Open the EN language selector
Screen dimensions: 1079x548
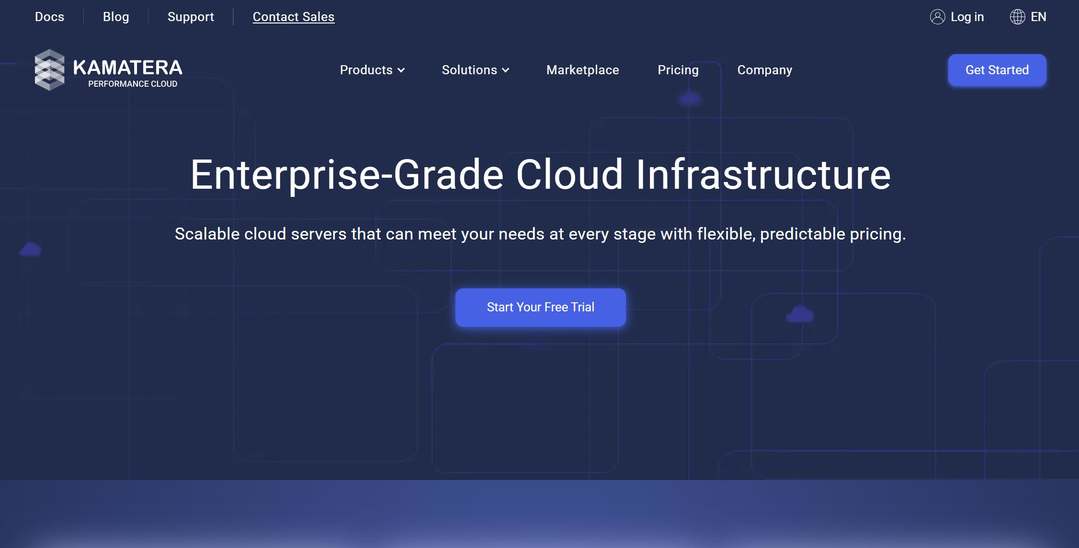(1038, 17)
